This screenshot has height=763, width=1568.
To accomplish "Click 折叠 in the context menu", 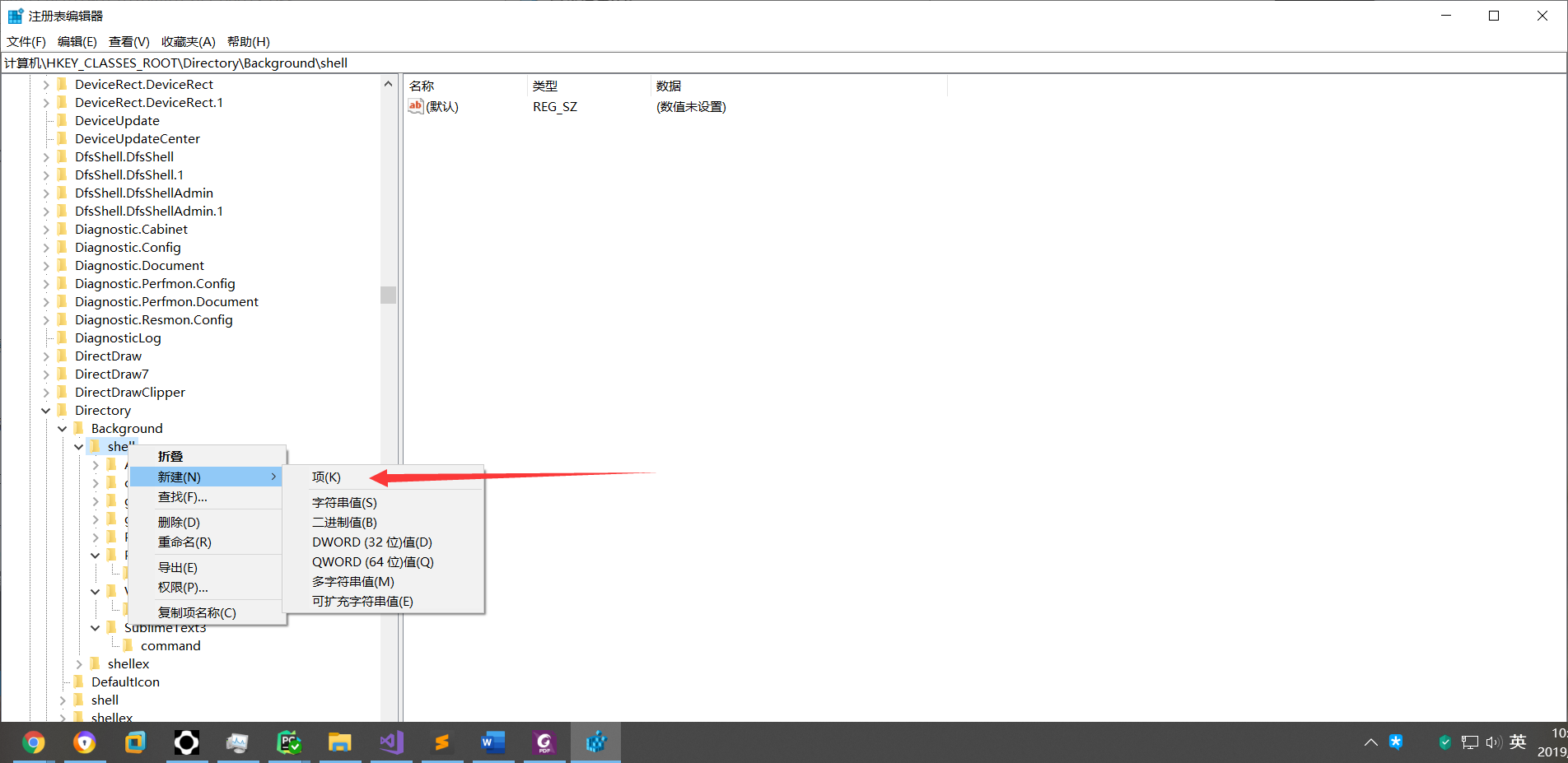I will point(208,456).
